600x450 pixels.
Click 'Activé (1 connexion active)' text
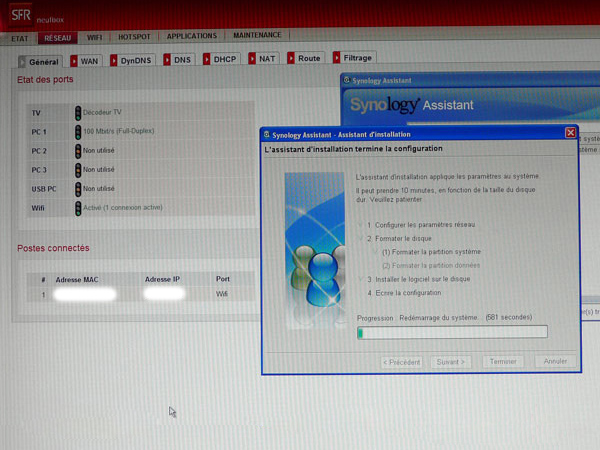[x=123, y=207]
